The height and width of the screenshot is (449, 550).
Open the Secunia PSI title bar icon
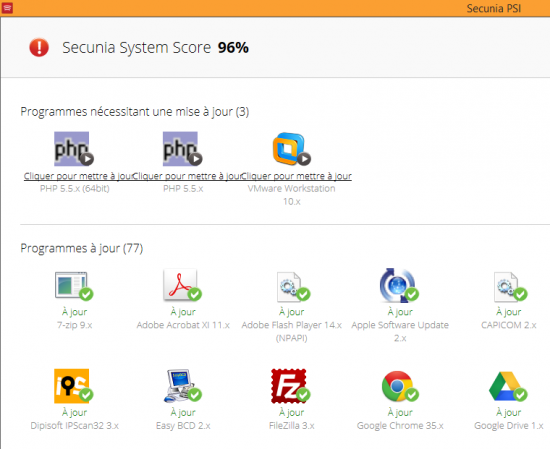coord(7,8)
